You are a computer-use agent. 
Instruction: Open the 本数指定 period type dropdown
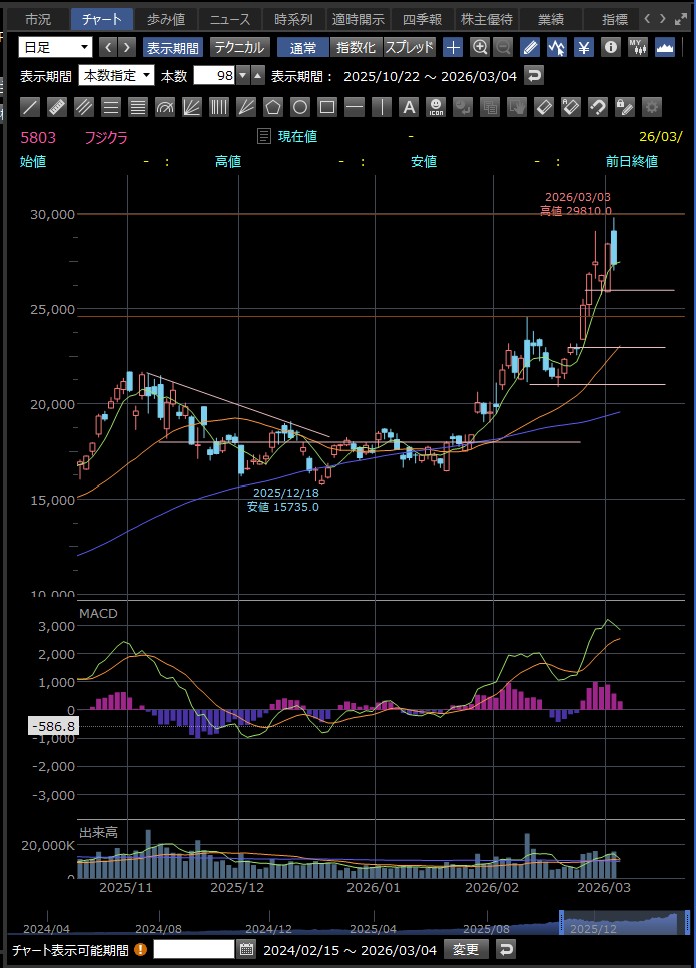click(x=116, y=76)
